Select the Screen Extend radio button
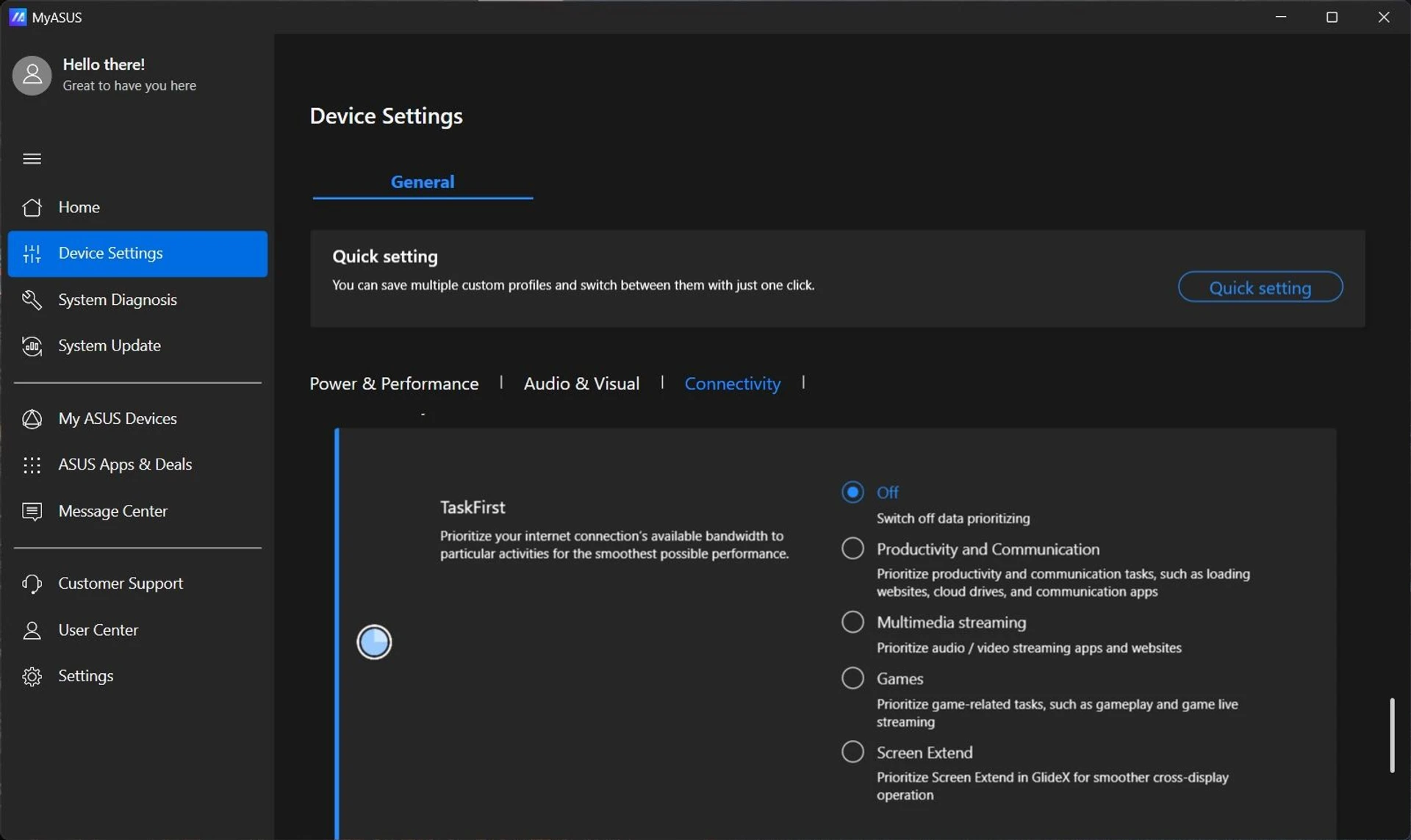Screen dimensions: 1411x840 [852, 752]
